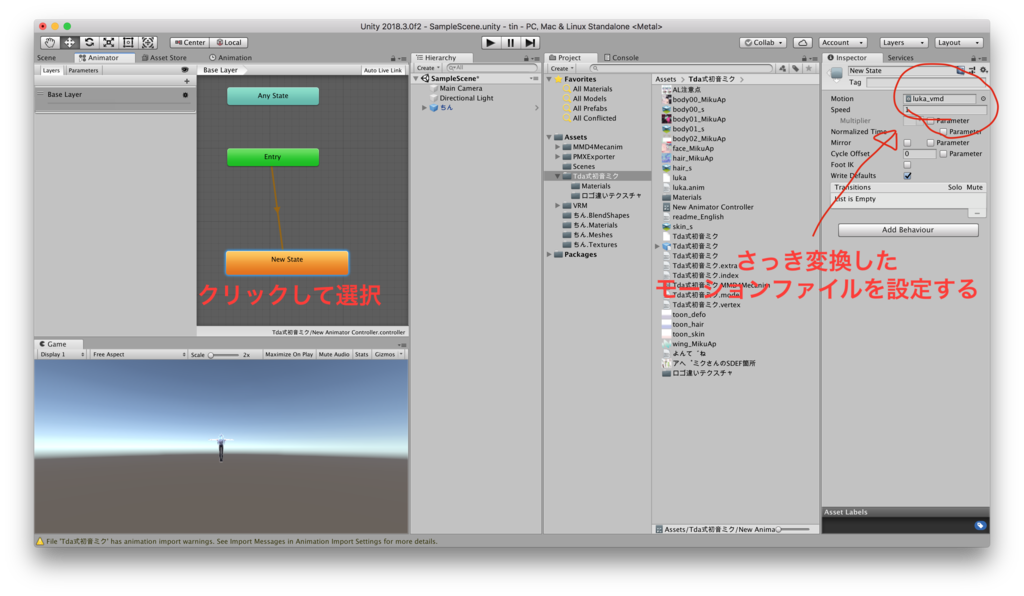This screenshot has width=1024, height=596.
Task: Select the Scale tool
Action: [x=108, y=42]
